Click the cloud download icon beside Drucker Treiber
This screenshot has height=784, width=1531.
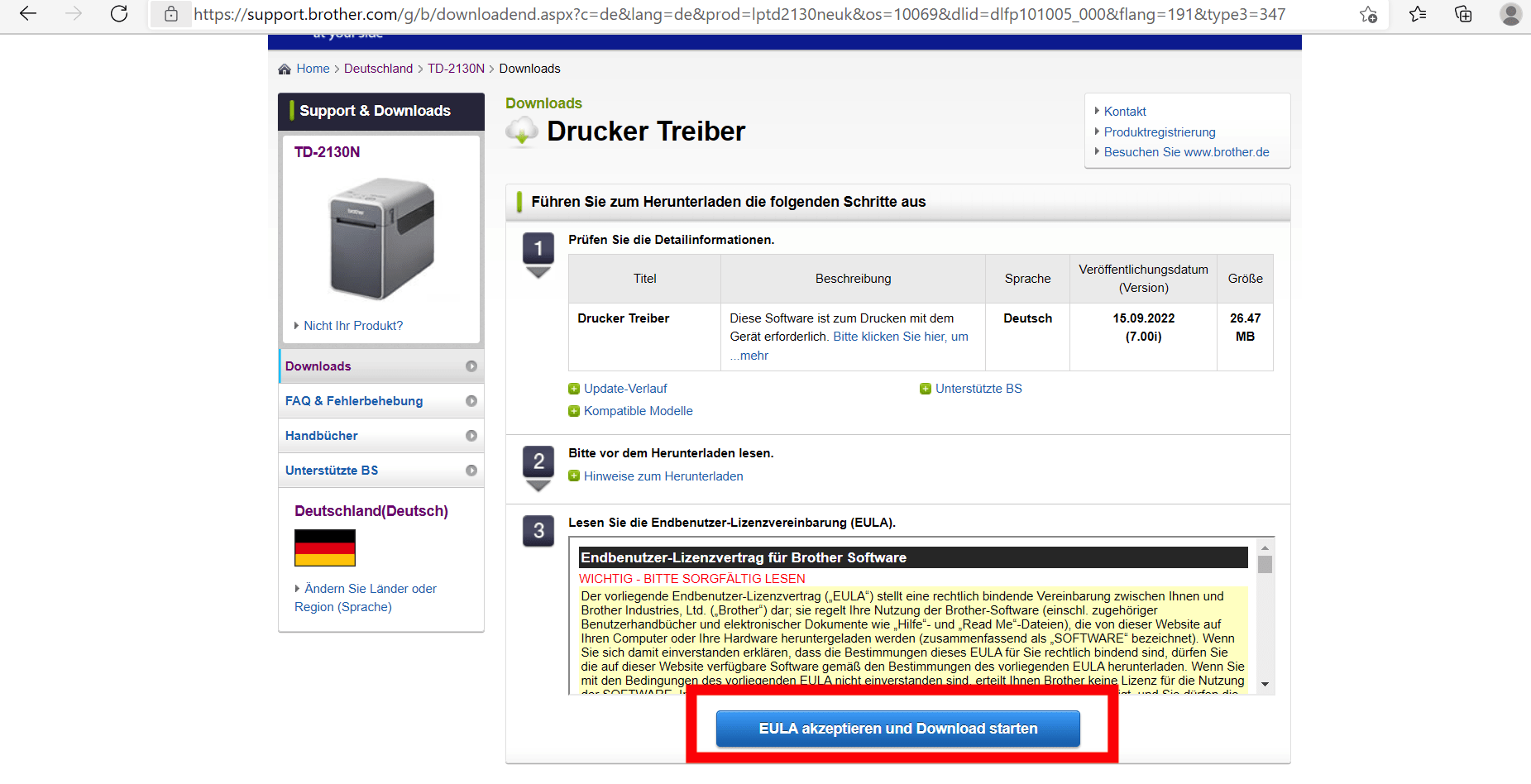[522, 131]
